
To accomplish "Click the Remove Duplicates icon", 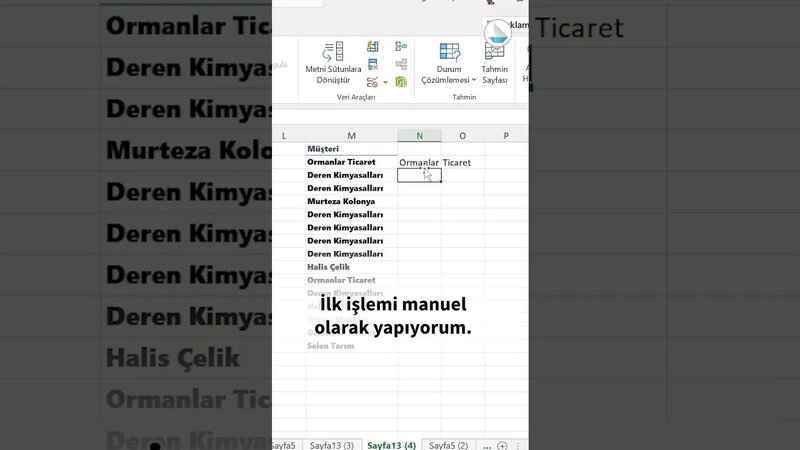I will (373, 64).
